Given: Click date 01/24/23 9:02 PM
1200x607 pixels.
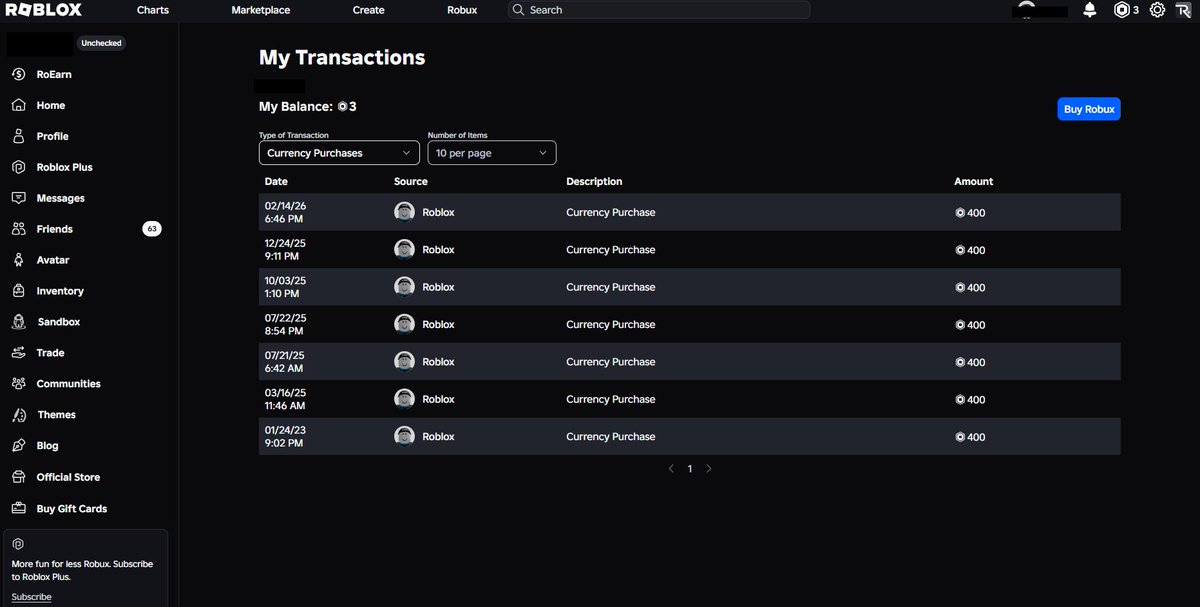Looking at the screenshot, I should 285,436.
